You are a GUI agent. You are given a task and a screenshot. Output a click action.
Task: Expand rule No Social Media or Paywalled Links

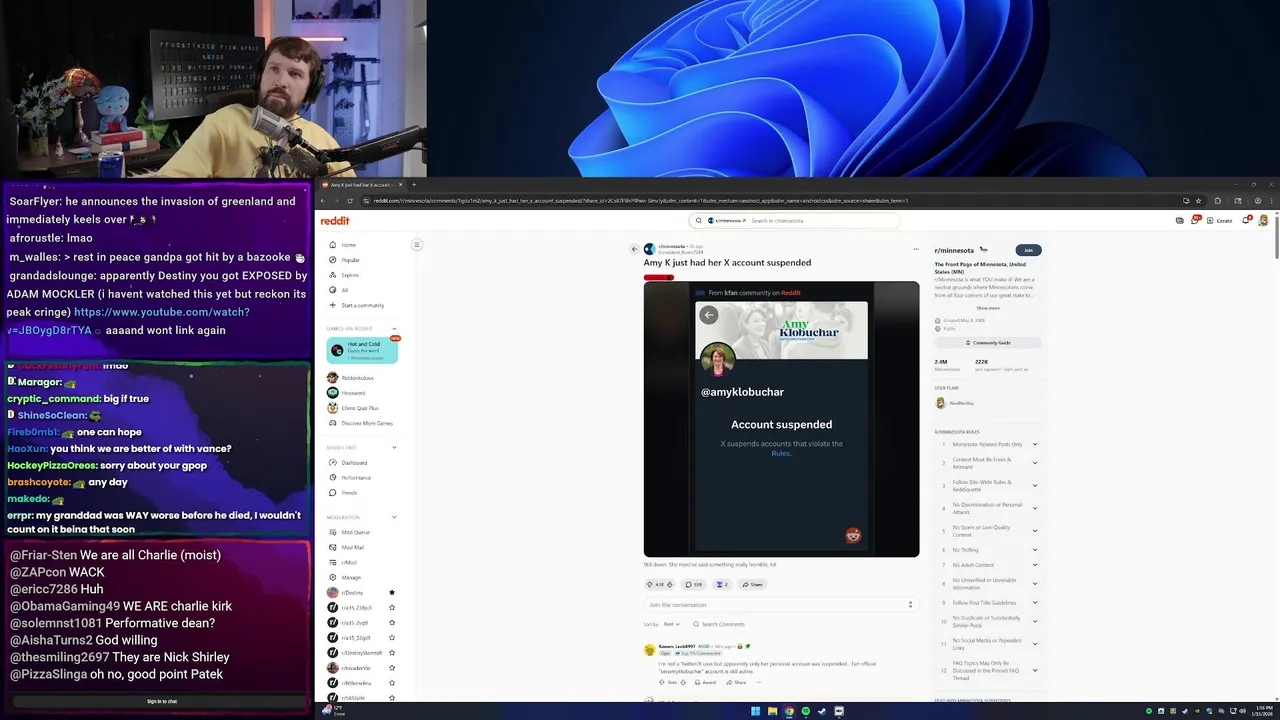pyautogui.click(x=1035, y=643)
